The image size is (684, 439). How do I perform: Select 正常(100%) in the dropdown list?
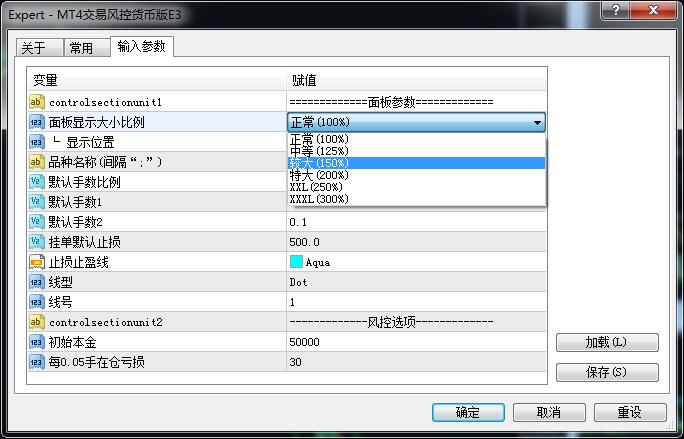pos(416,139)
